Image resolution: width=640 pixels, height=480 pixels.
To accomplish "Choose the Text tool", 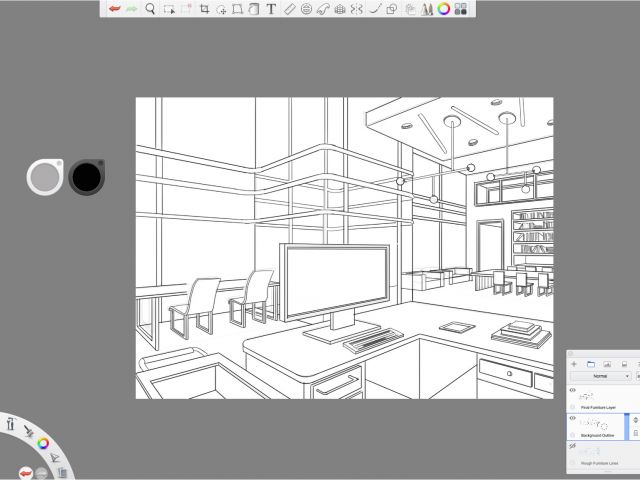I will coord(271,9).
